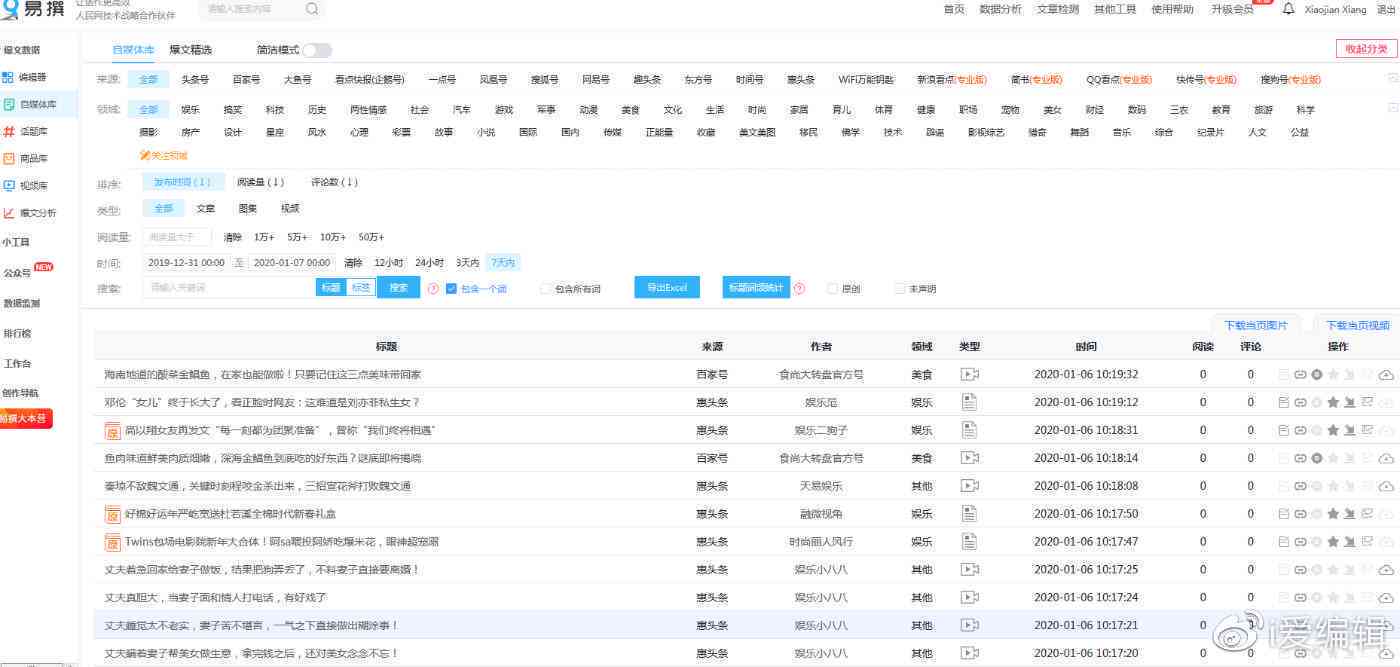Click the search magnifier icon in top bar
The width and height of the screenshot is (1400, 667).
tap(312, 9)
